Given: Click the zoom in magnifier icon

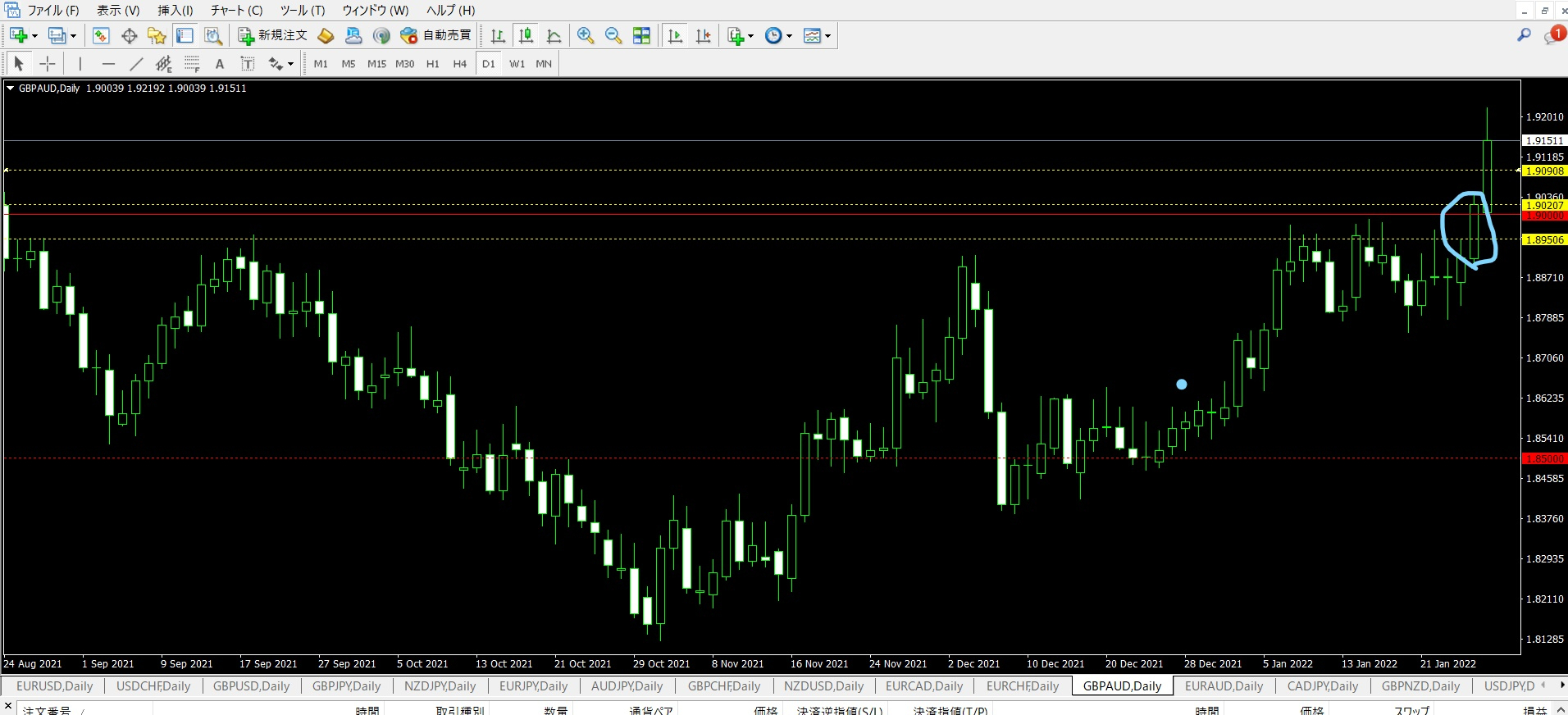Looking at the screenshot, I should pos(585,35).
